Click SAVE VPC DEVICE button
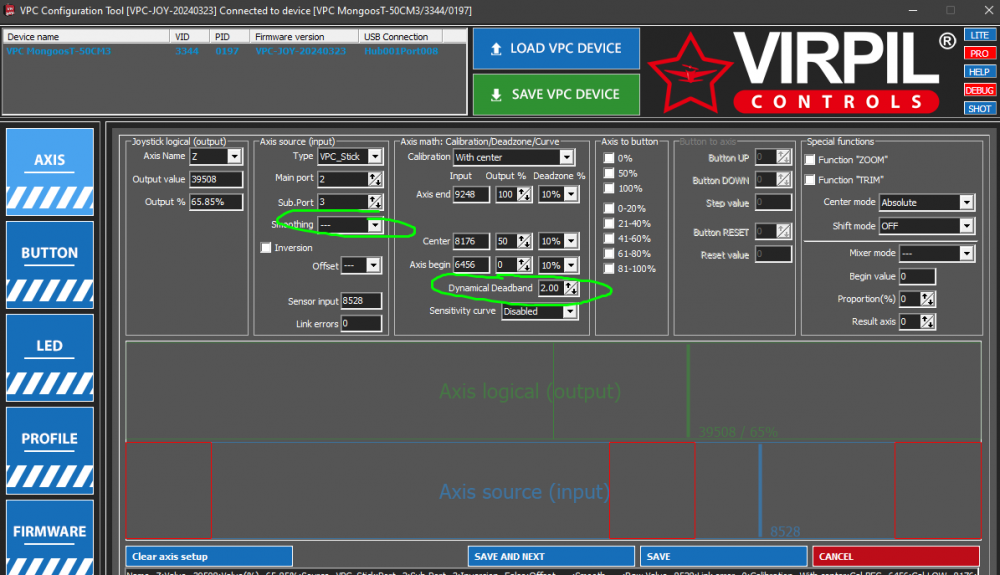 click(x=556, y=94)
